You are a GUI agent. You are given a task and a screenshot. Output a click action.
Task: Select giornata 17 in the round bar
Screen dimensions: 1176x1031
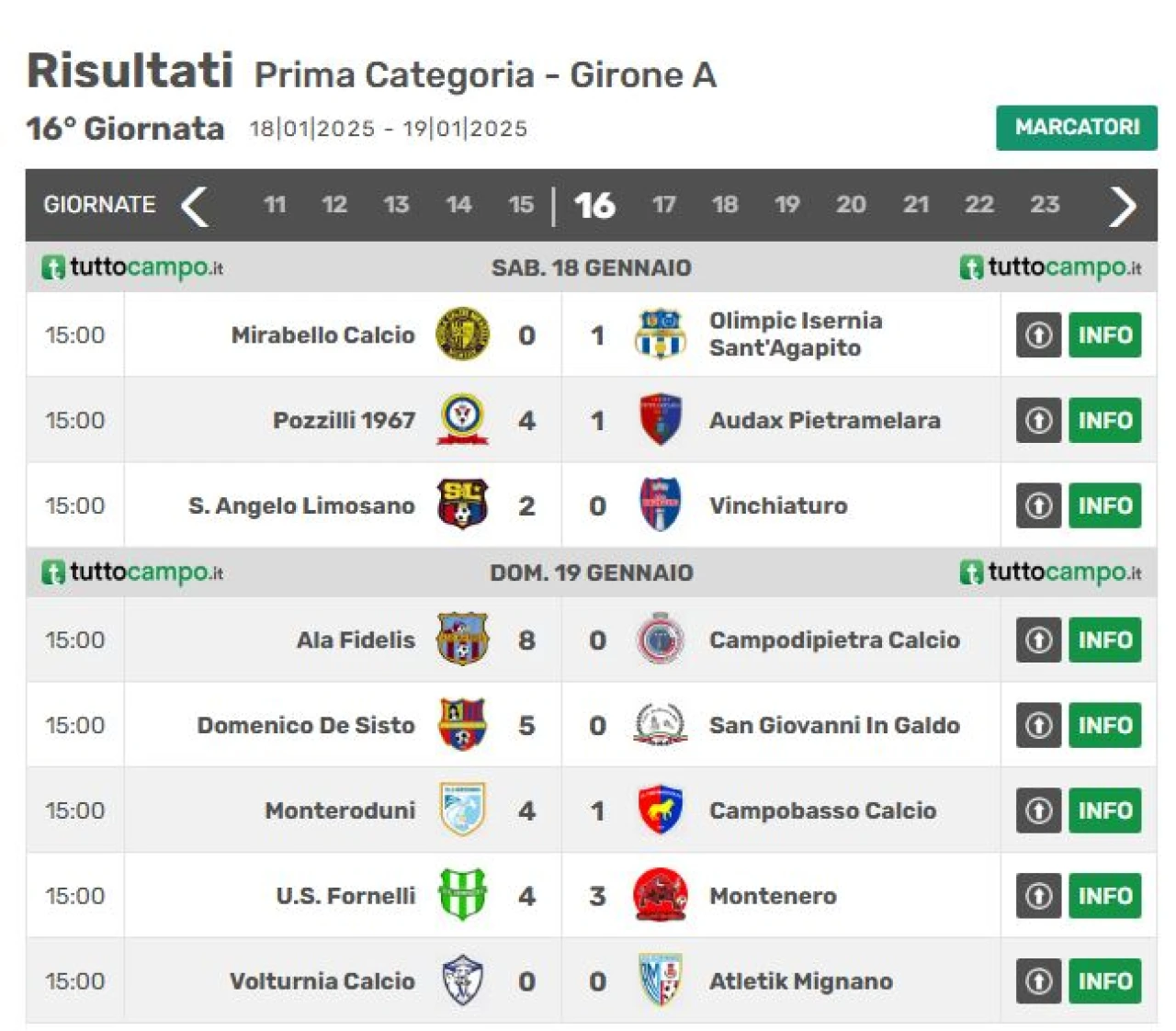663,205
